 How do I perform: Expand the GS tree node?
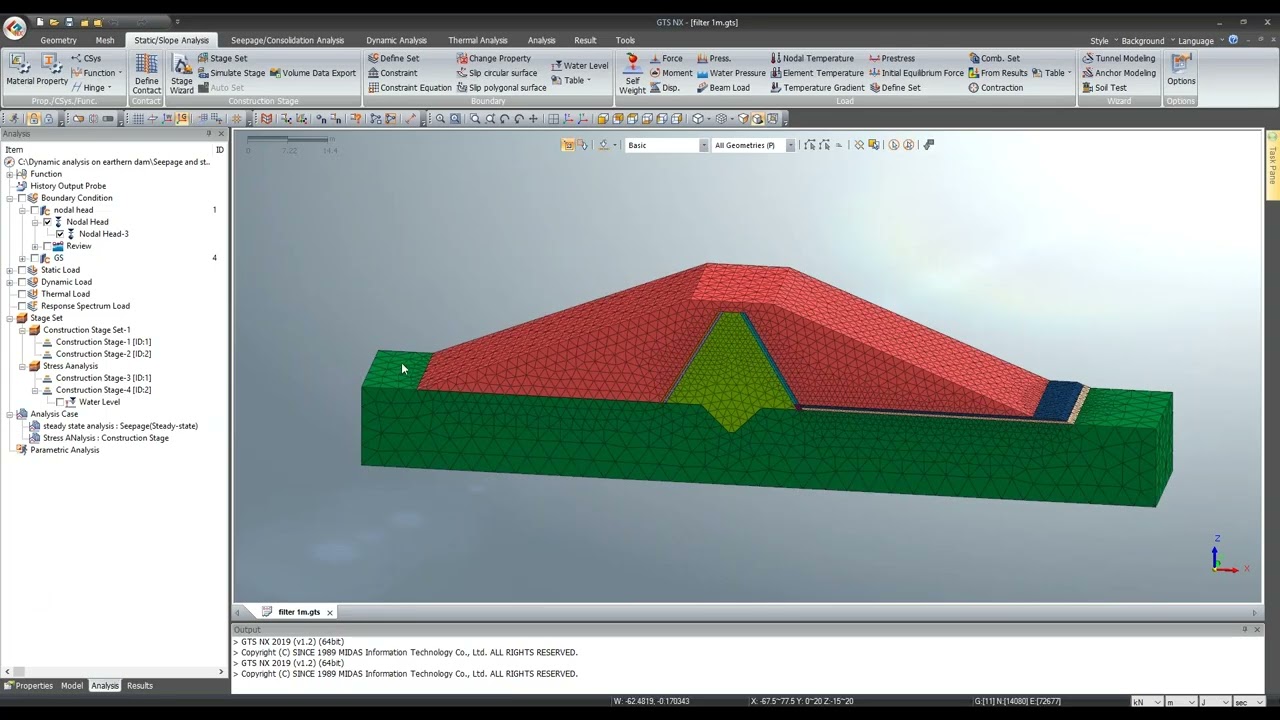tap(22, 258)
